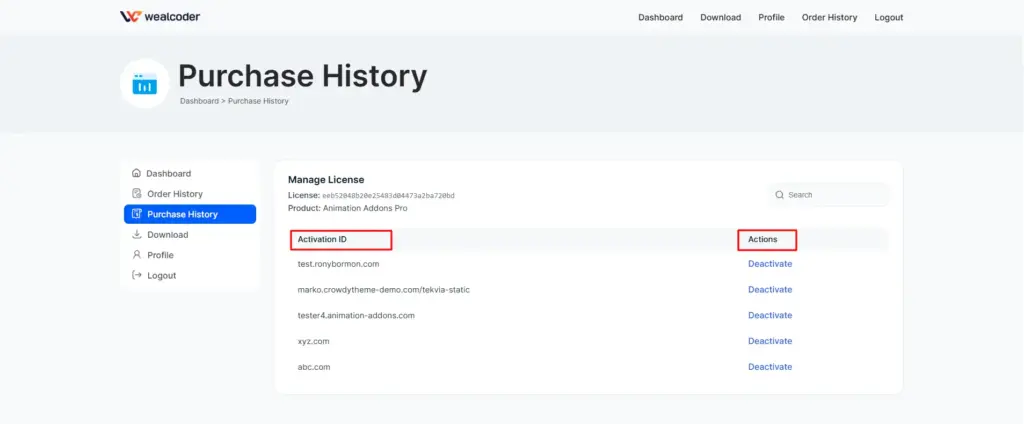The height and width of the screenshot is (424, 1024).
Task: Select Logout in top navigation
Action: pyautogui.click(x=888, y=17)
